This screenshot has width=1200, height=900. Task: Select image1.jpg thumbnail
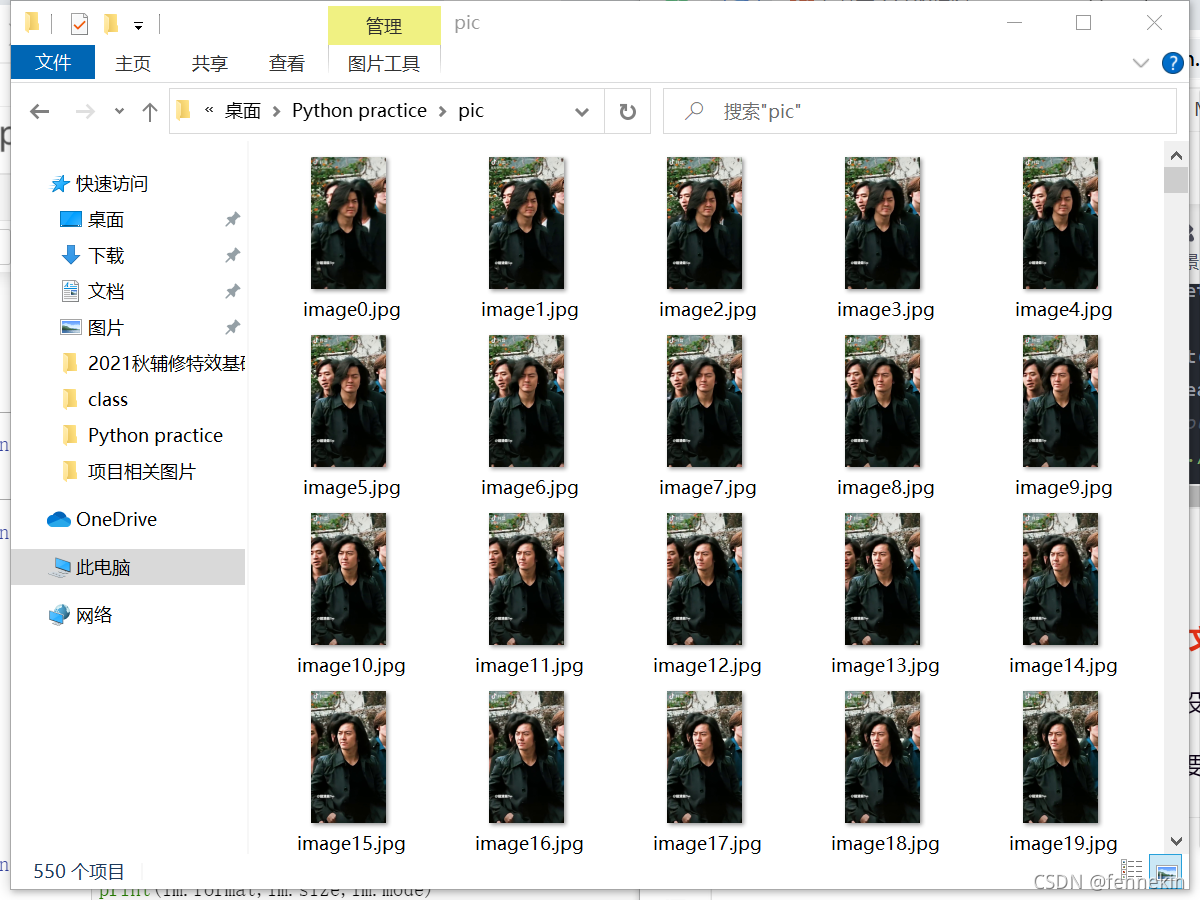pyautogui.click(x=527, y=223)
